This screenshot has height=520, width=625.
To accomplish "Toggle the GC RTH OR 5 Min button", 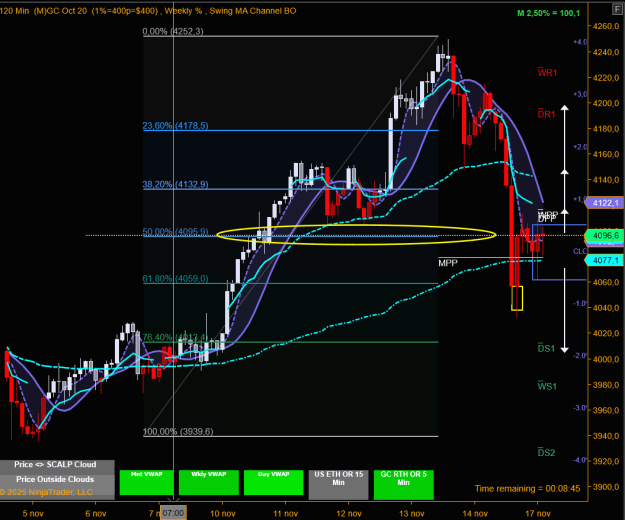I will tap(403, 485).
